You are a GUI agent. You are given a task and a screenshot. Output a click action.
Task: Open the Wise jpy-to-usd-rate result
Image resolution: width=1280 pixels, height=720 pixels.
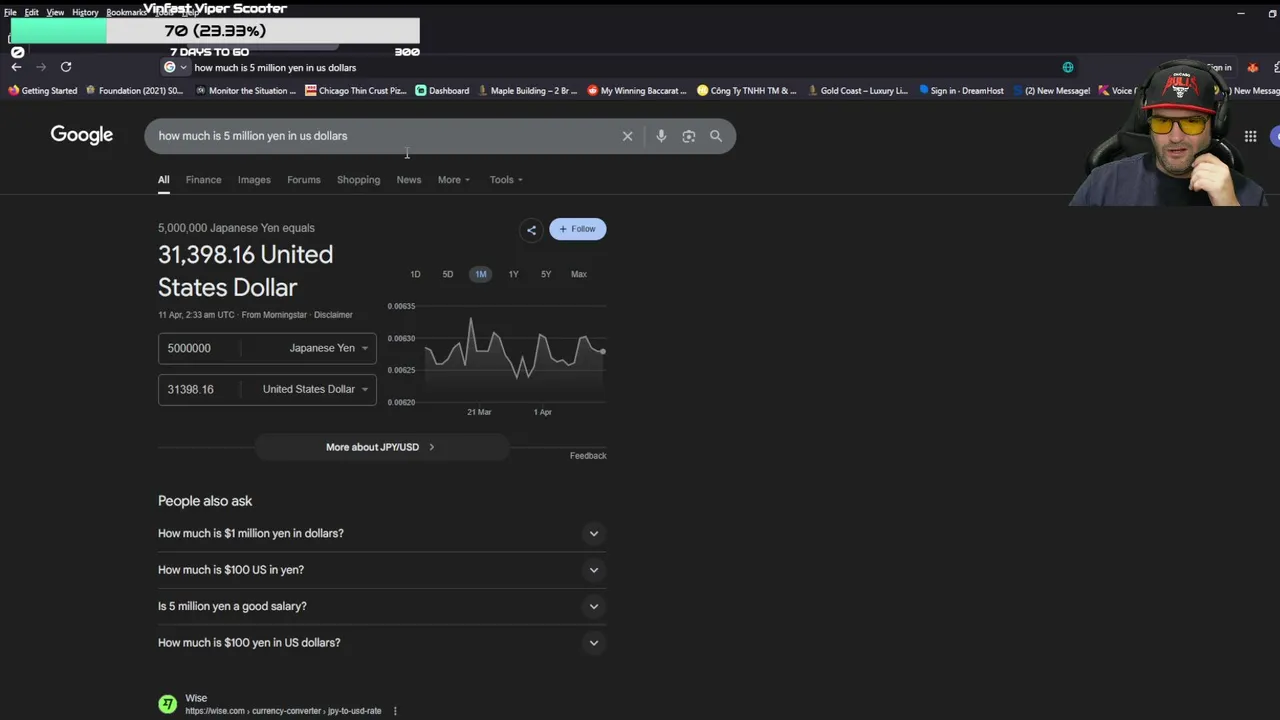283,711
